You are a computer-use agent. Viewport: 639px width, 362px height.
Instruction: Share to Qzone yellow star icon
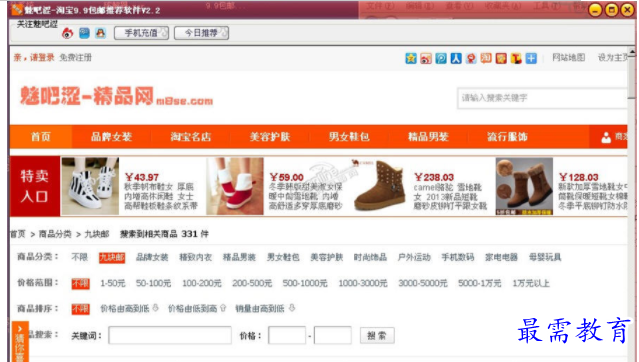pos(411,58)
